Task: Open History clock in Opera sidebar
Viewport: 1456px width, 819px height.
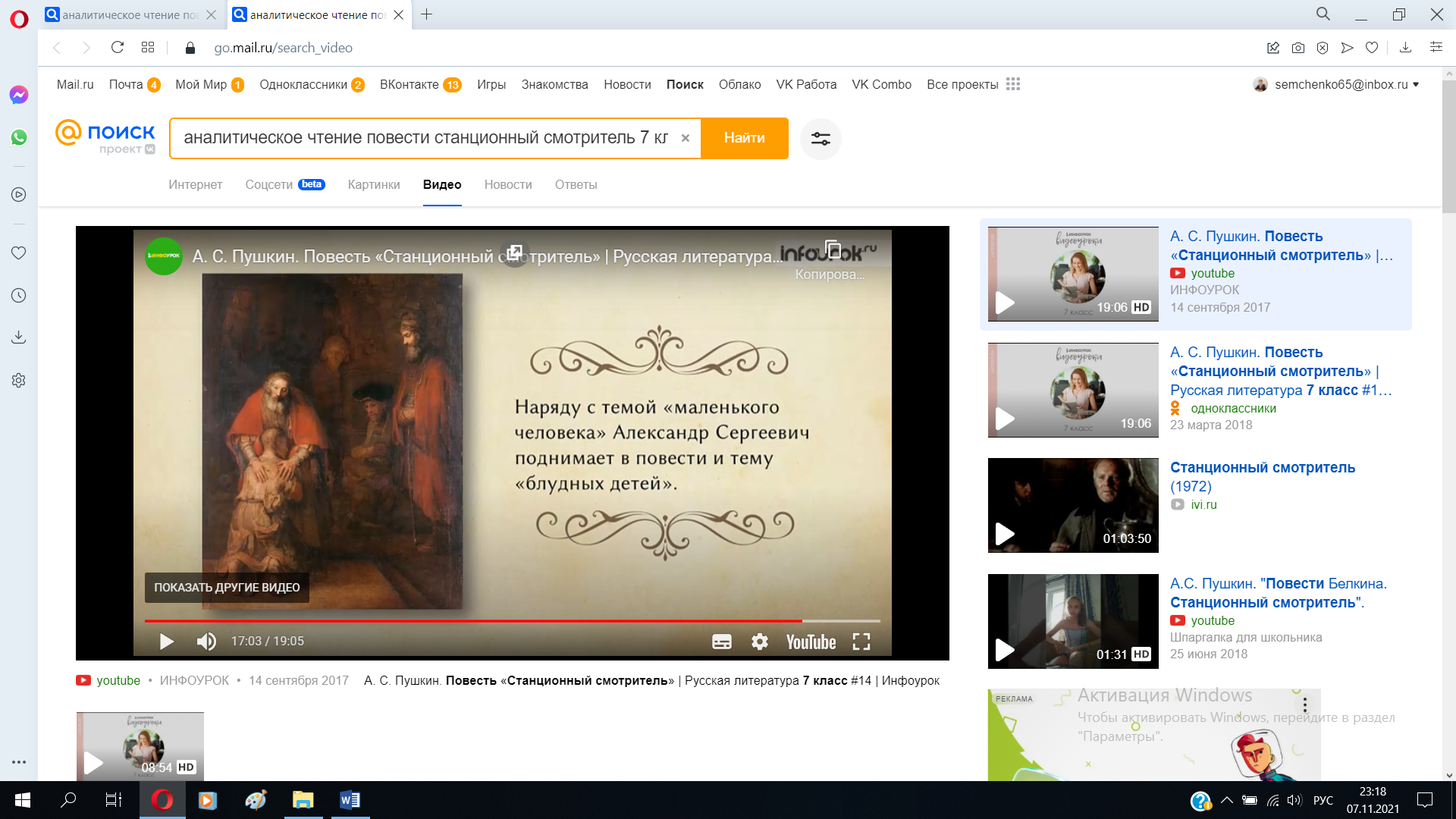Action: (x=19, y=296)
